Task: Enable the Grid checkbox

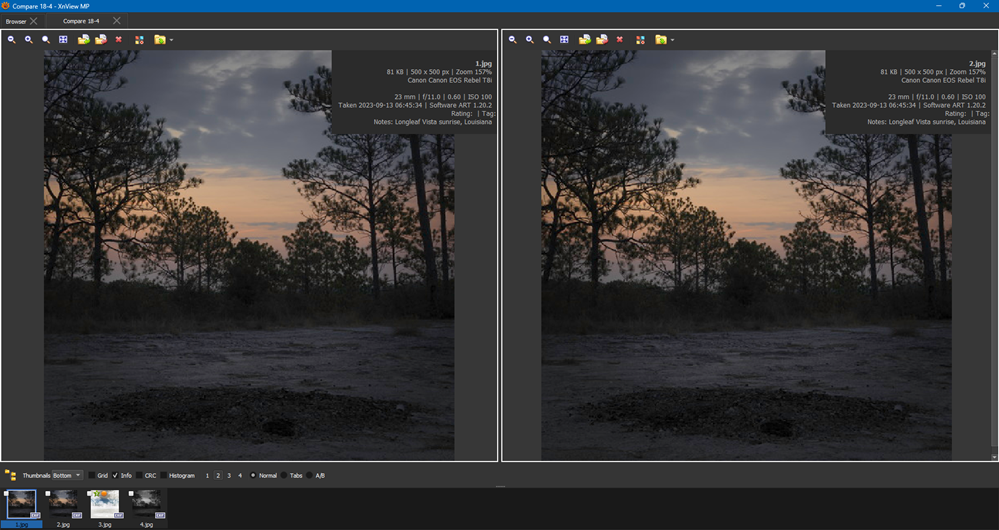Action: point(92,475)
